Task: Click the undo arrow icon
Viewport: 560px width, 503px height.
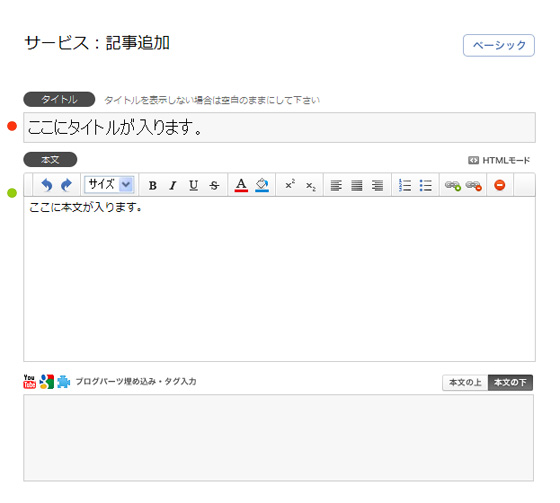Action: 46,185
